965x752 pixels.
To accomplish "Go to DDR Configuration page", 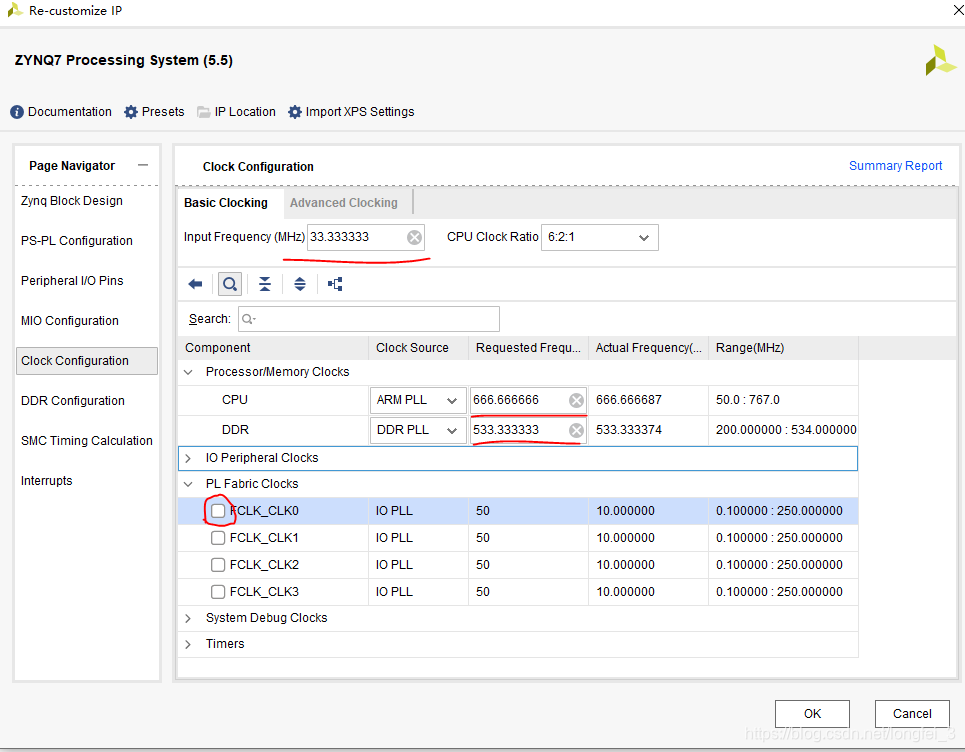I will 73,401.
